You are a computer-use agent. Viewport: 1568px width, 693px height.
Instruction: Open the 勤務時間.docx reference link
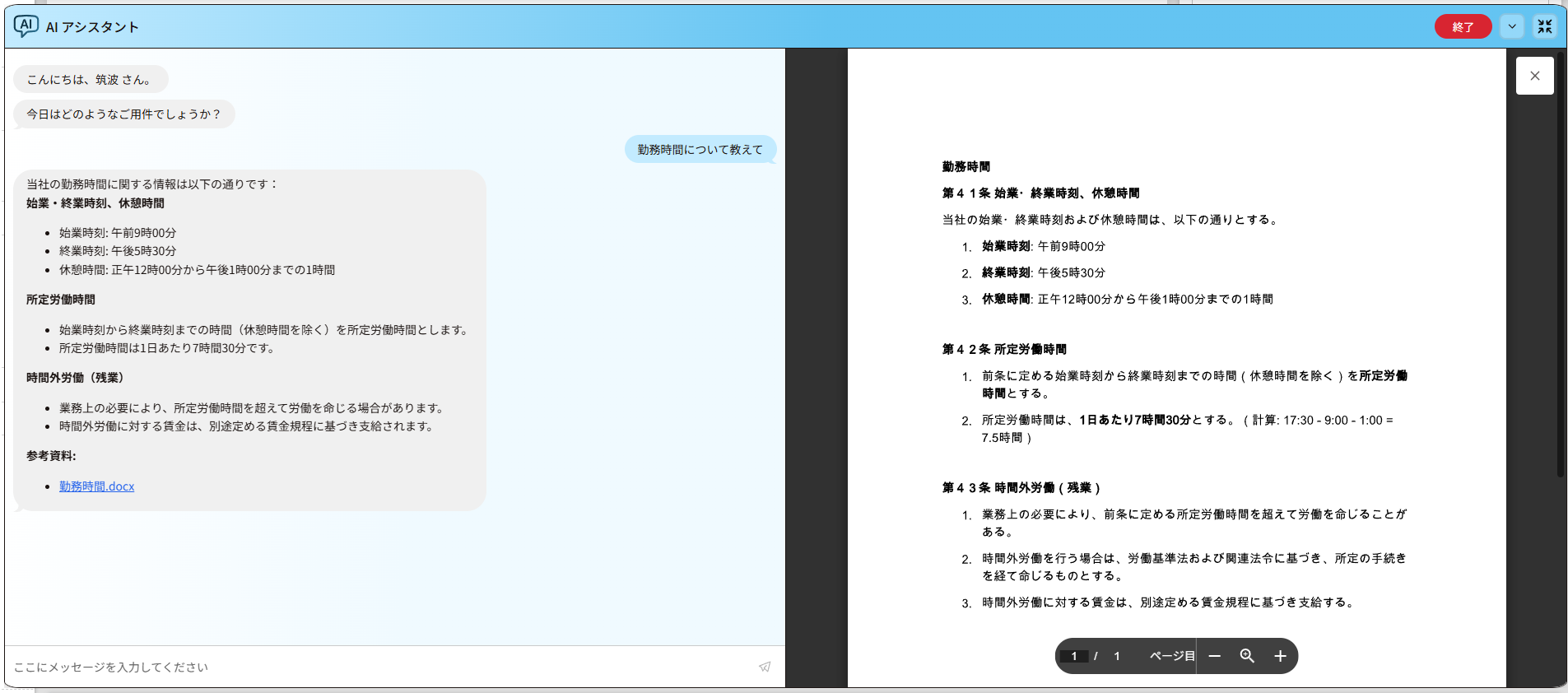96,486
